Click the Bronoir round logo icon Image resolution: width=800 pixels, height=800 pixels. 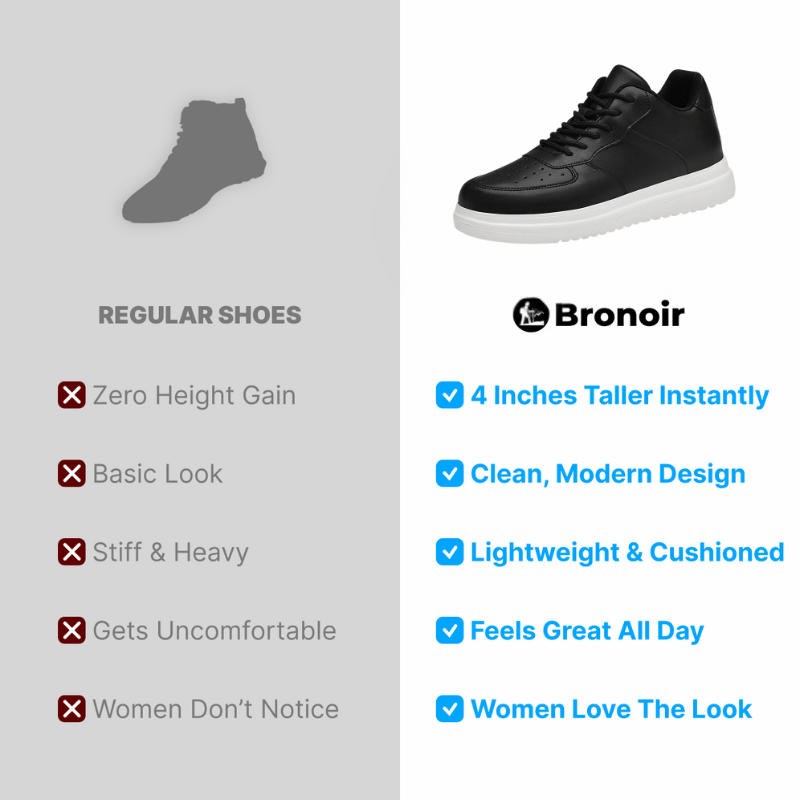[x=531, y=315]
